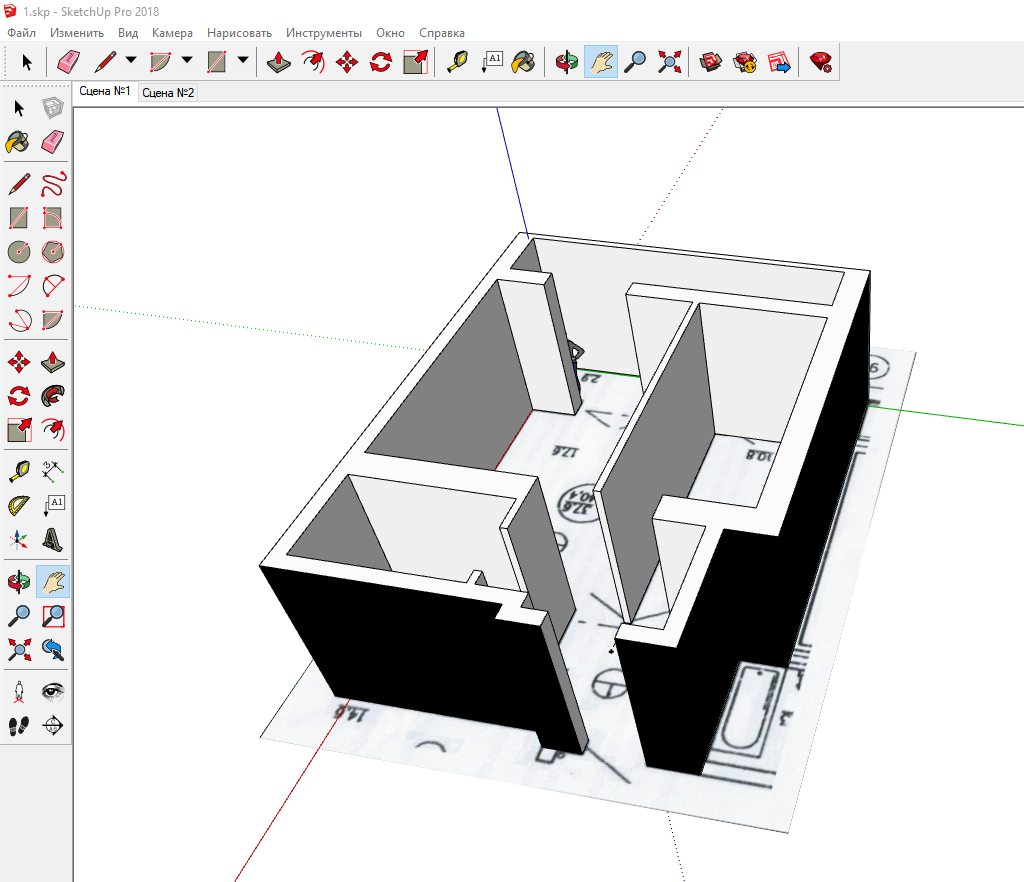This screenshot has width=1024, height=882.
Task: Open the Extension Manager ruby icon
Action: tap(821, 62)
